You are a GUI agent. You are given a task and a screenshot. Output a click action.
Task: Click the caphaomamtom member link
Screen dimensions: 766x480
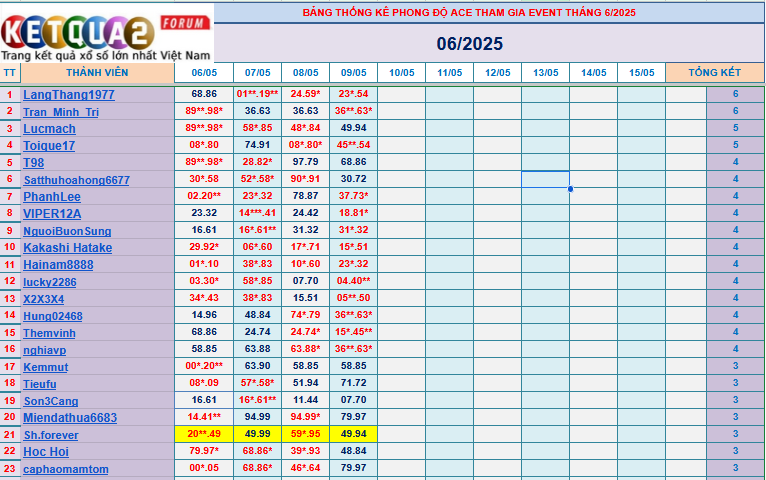(x=66, y=469)
